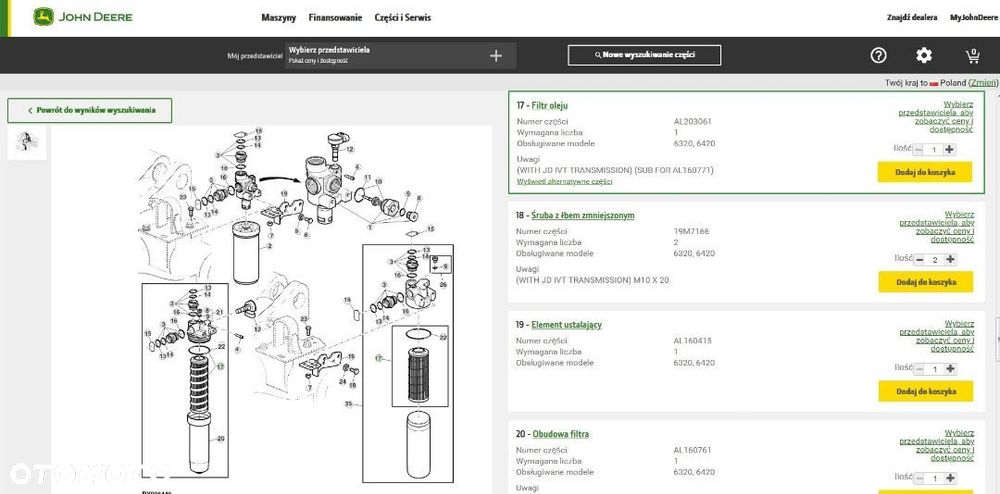
Task: Open the settings gear icon
Action: [923, 55]
